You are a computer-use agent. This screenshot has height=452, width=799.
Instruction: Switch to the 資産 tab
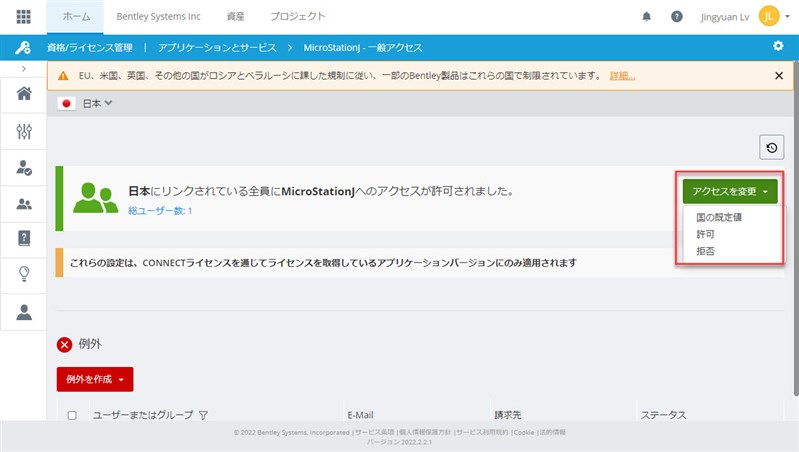click(235, 17)
